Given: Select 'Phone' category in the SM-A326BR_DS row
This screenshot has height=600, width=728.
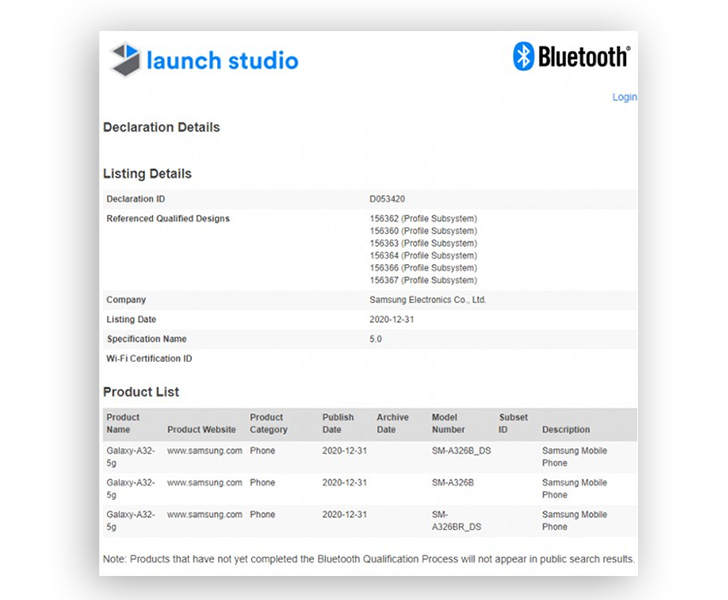Looking at the screenshot, I should 262,515.
